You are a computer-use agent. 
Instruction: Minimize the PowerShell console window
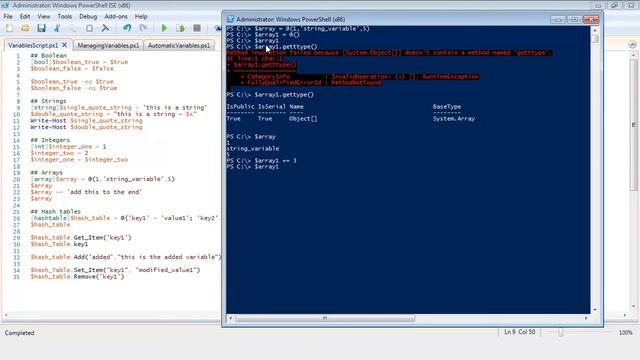pos(558,19)
